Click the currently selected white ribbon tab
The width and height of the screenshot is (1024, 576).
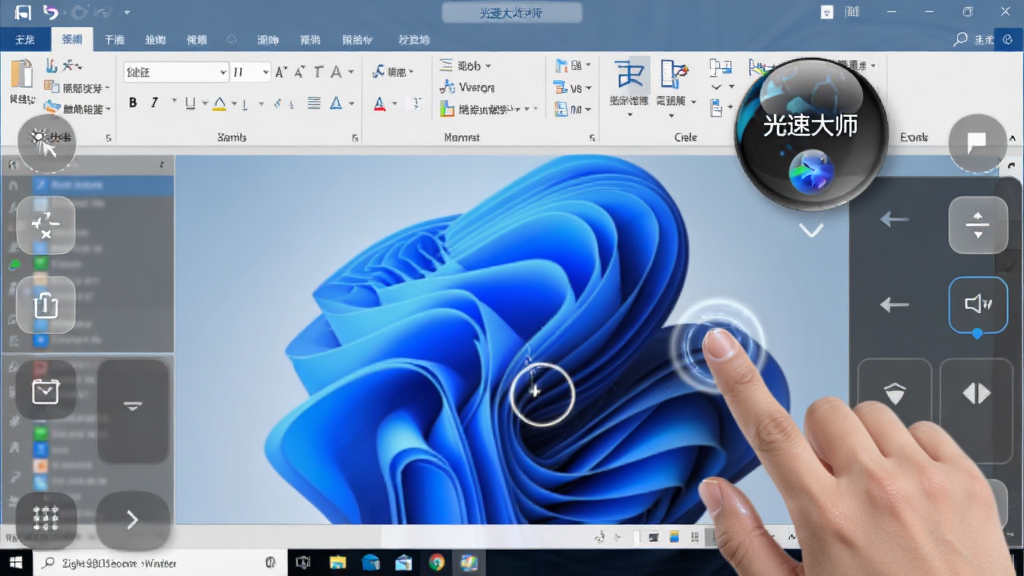tap(72, 39)
